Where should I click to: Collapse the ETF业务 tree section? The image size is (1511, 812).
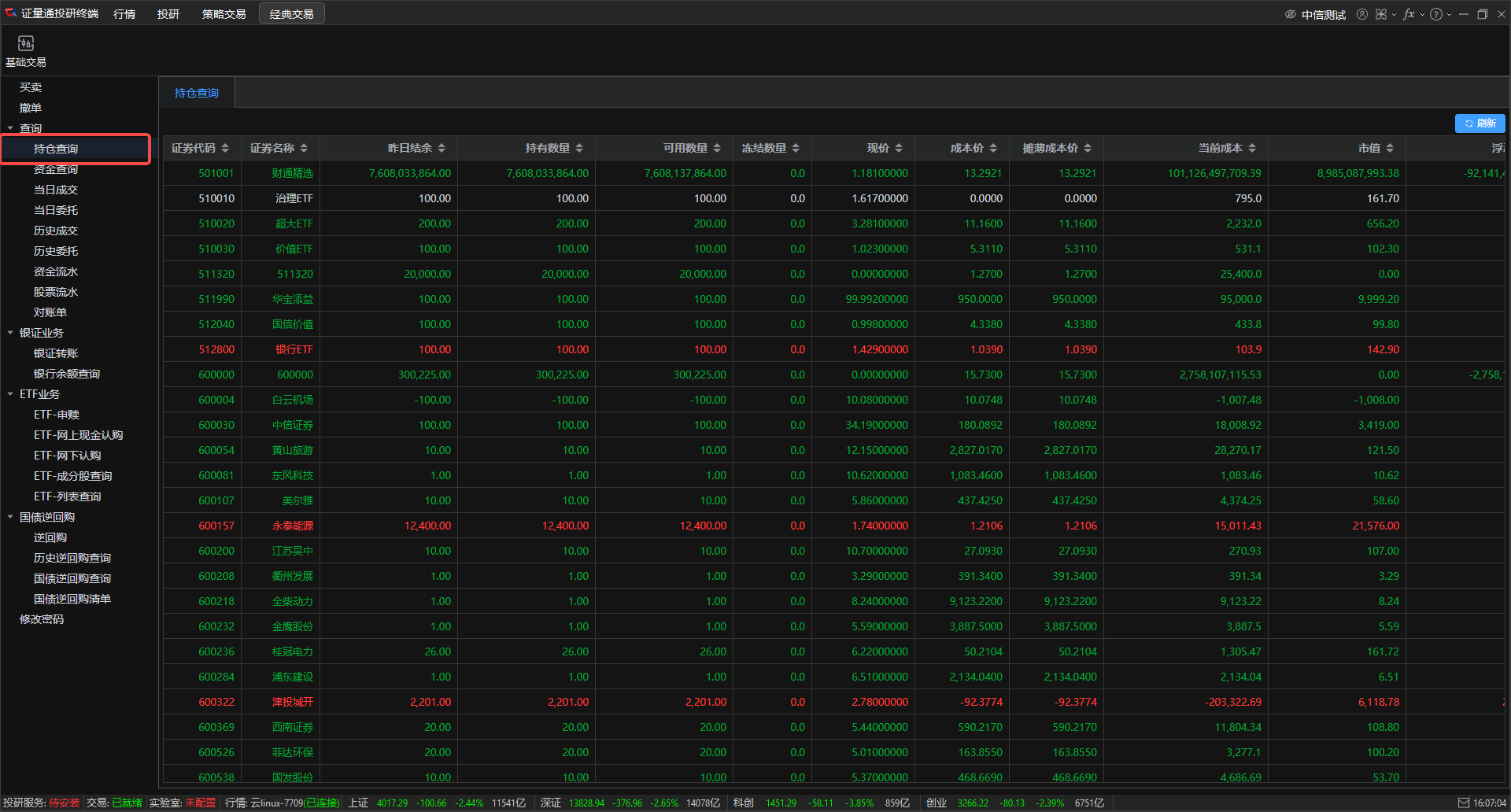10,394
